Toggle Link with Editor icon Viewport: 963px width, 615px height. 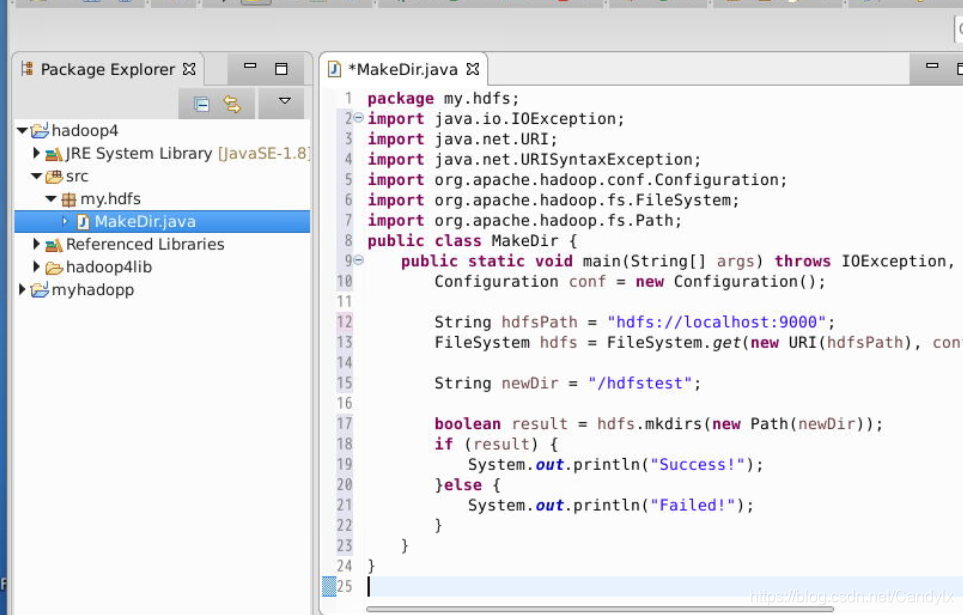coord(232,104)
